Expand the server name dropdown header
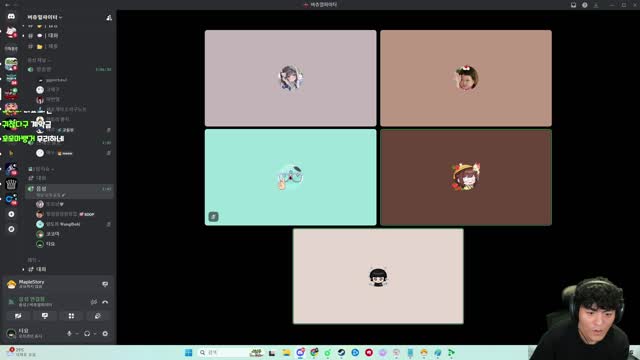 tap(45, 17)
